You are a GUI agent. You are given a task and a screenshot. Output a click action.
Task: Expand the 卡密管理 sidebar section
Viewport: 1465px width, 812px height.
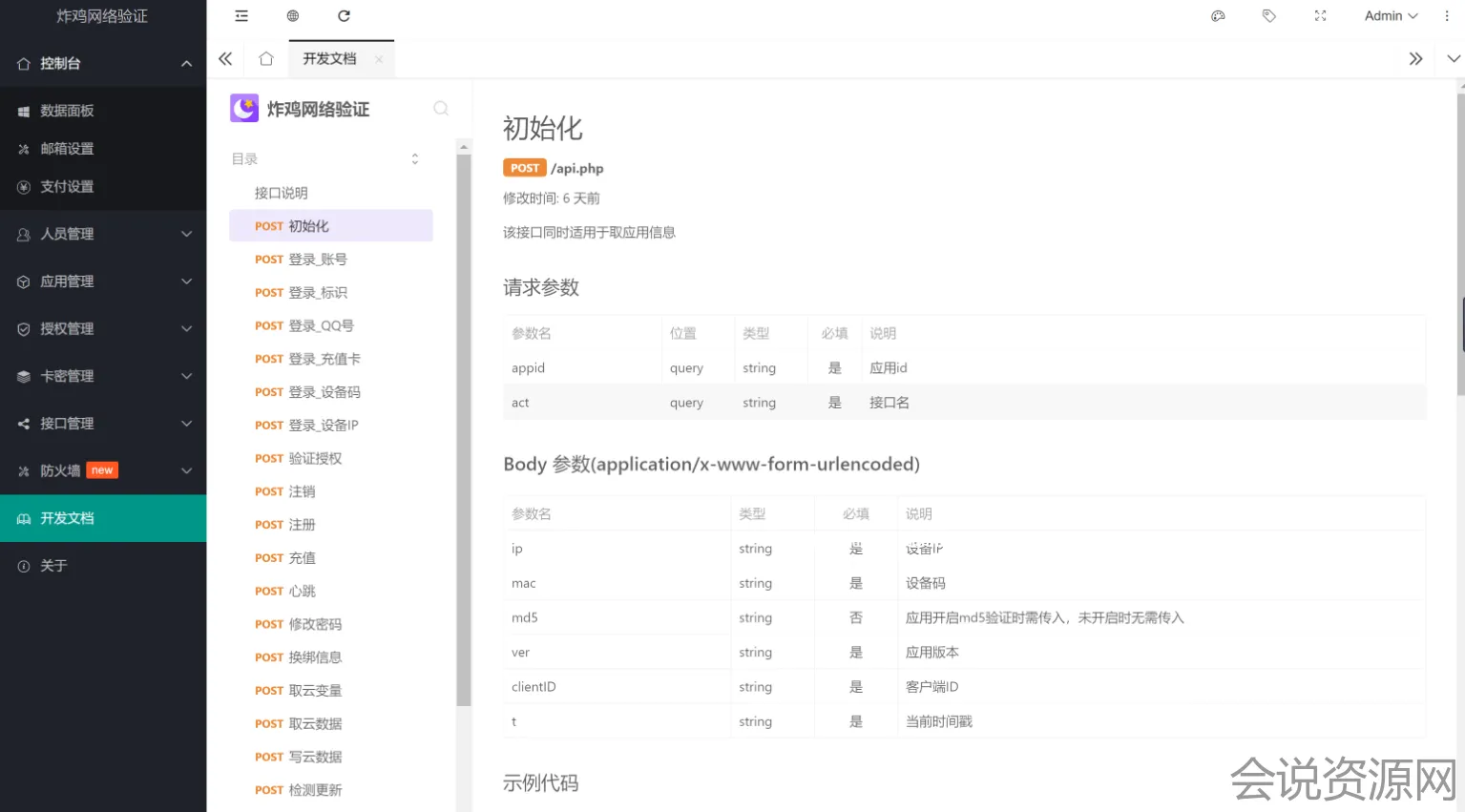tap(103, 376)
